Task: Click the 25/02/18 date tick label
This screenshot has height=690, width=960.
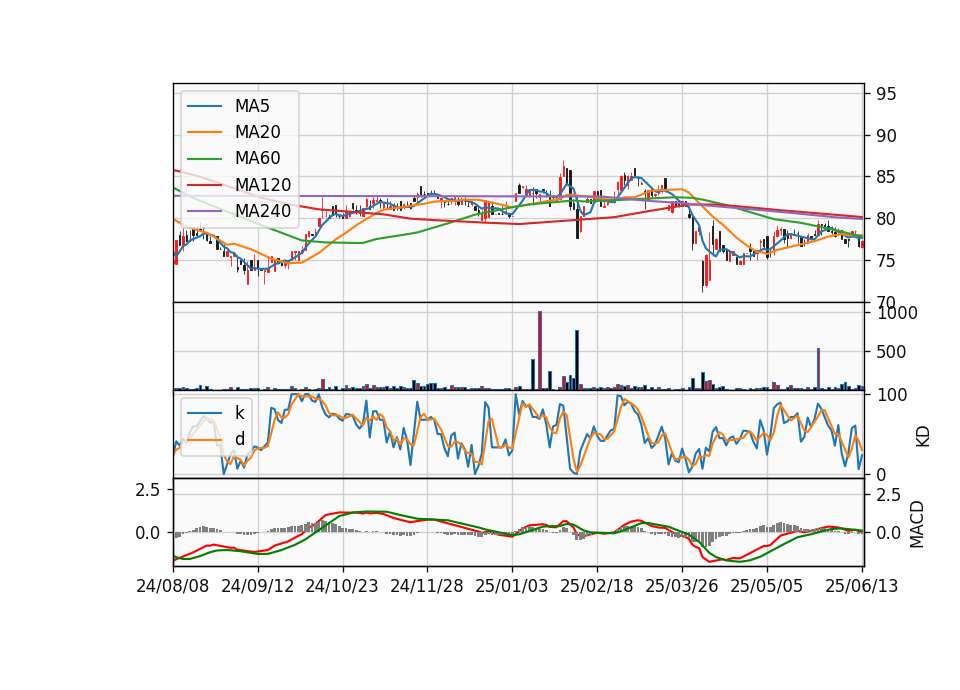Action: tap(596, 586)
